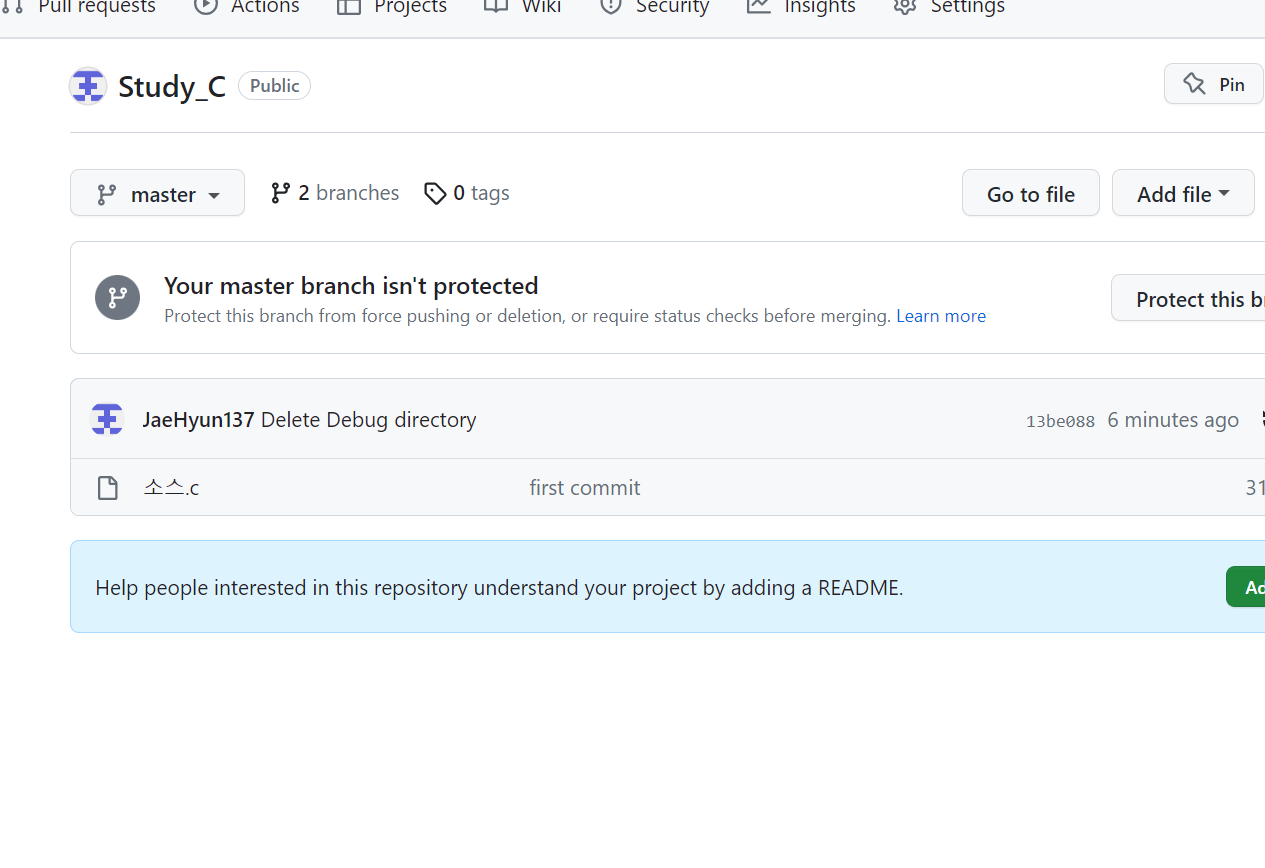
Task: Click the Go to file button
Action: click(1031, 193)
